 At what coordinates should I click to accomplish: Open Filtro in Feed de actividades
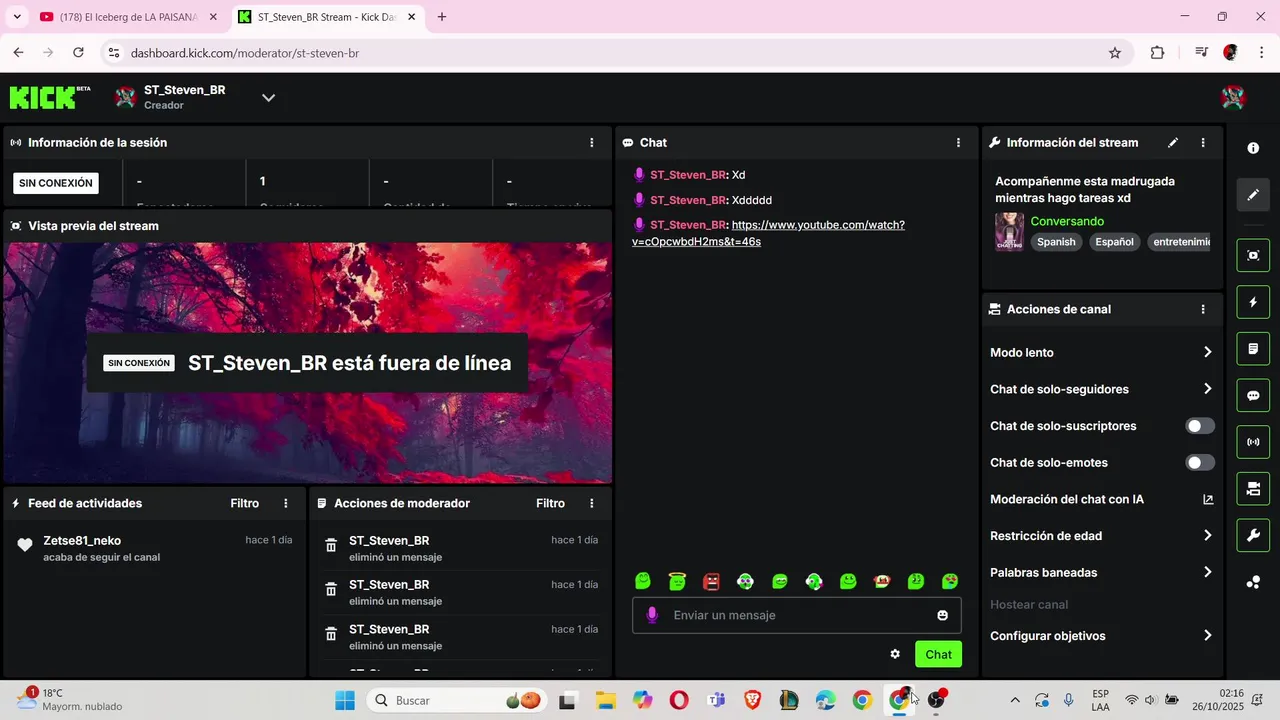tap(245, 504)
